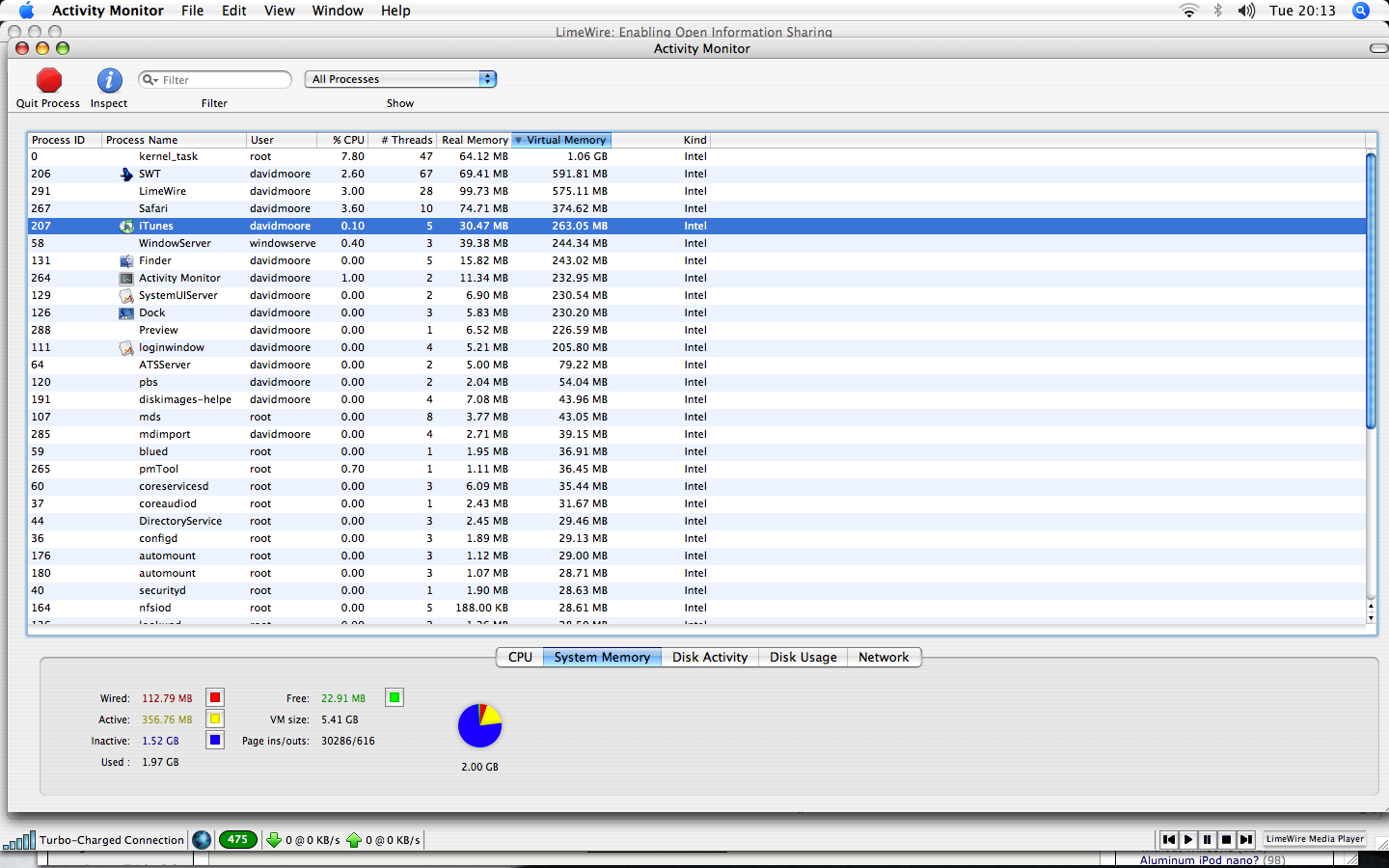Sort by Real Memory column header
This screenshot has height=868, width=1389.
click(475, 140)
